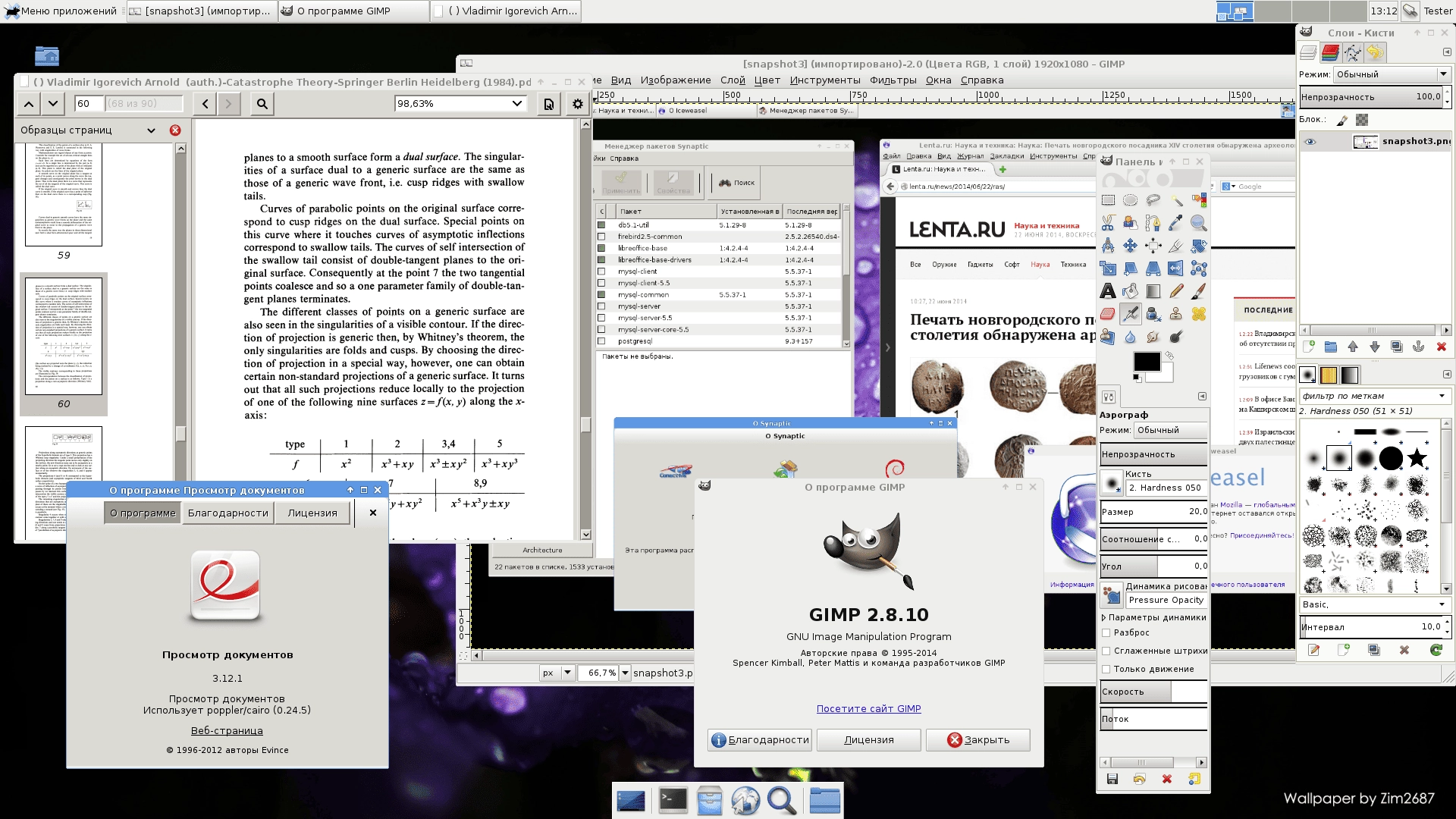Open the 98,63% zoom dropdown
Viewport: 1456px width, 819px height.
[x=460, y=104]
